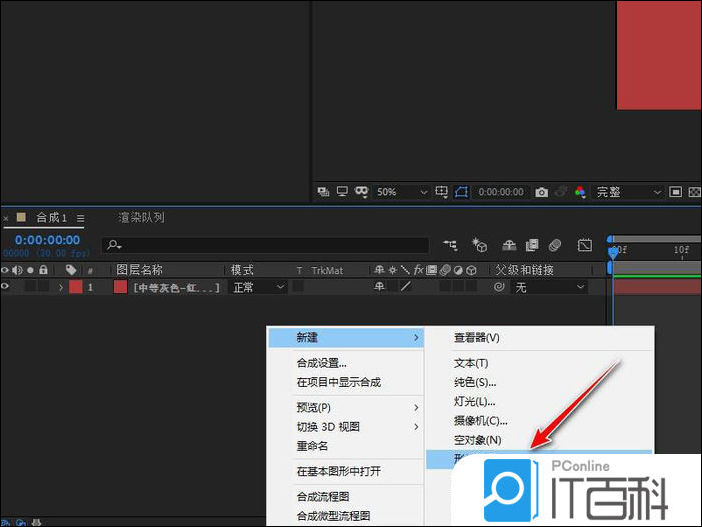Open layer 1 parent 无 dropdown
This screenshot has width=702, height=527.
click(x=550, y=287)
